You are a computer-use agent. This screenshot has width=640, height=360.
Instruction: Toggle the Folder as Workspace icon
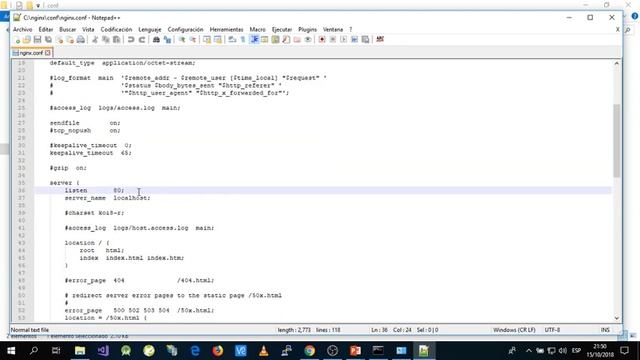coord(297,40)
